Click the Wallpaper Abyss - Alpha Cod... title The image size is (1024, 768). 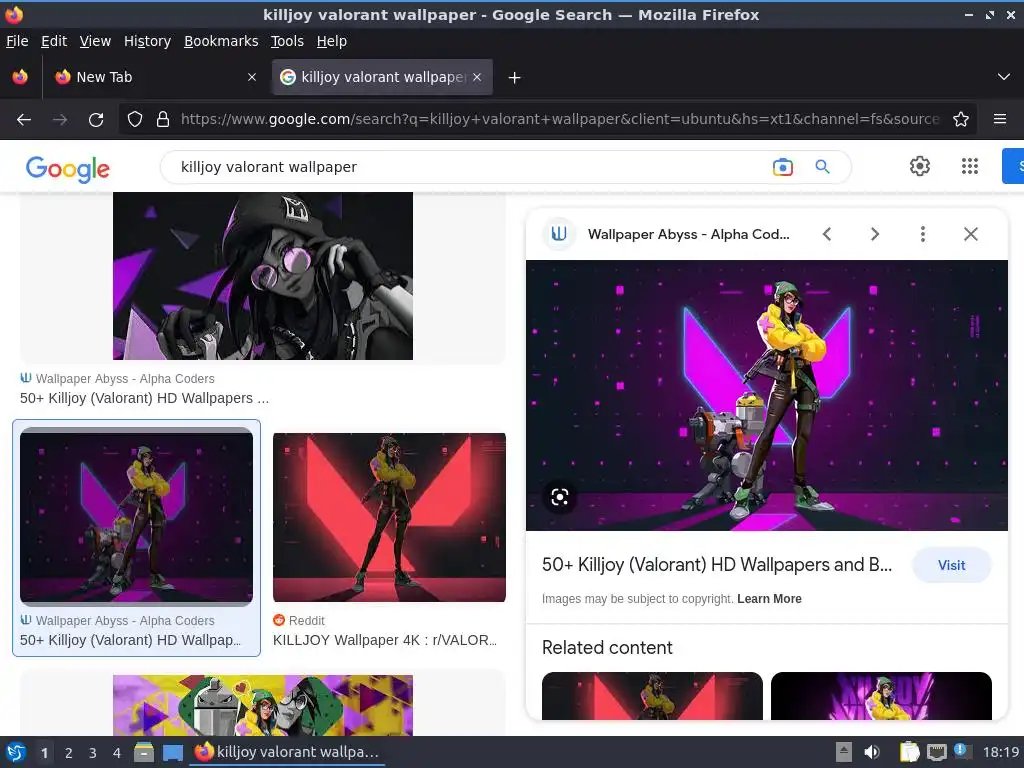click(688, 234)
